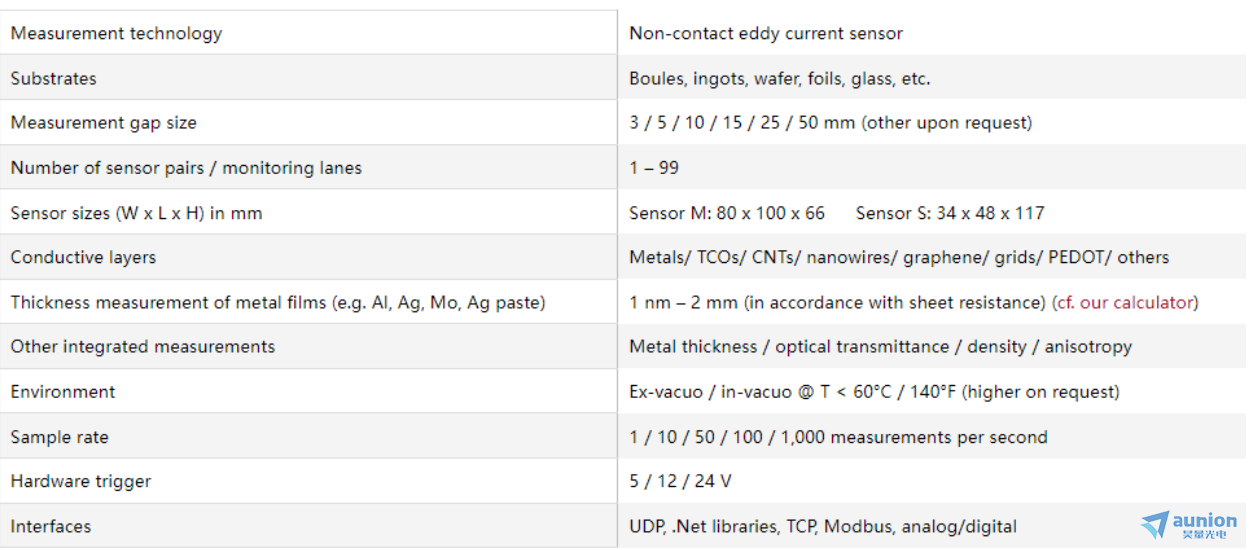Click the "1 – 99" value cell
The image size is (1249, 550).
pos(654,168)
